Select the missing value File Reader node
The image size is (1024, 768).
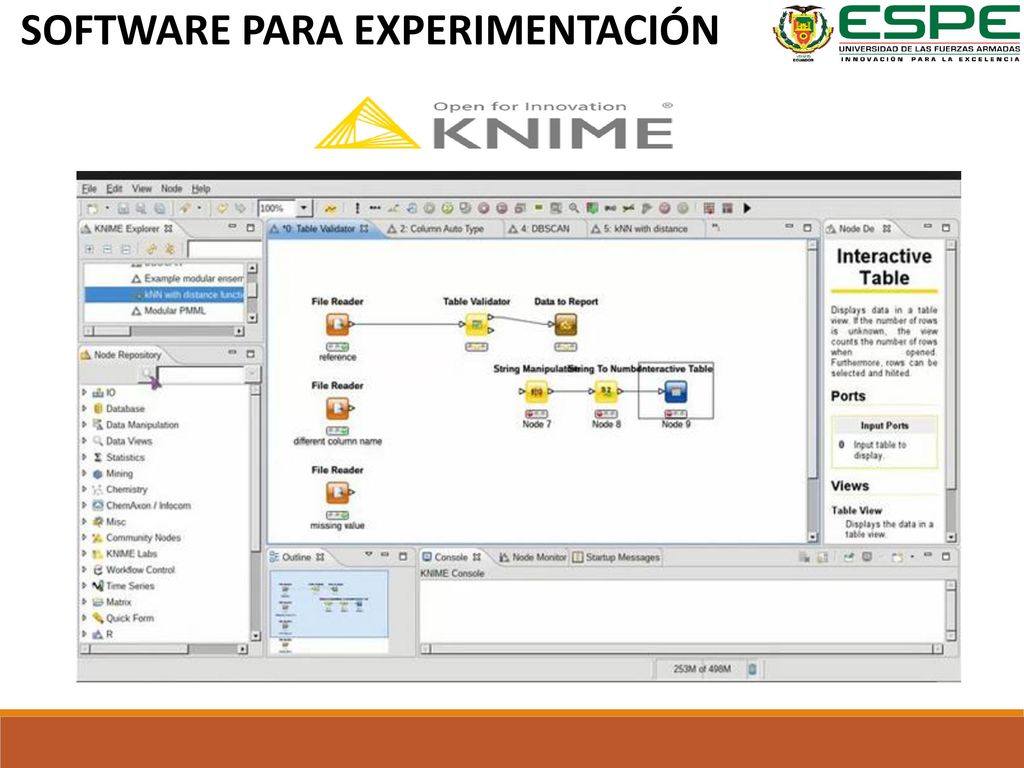point(338,492)
